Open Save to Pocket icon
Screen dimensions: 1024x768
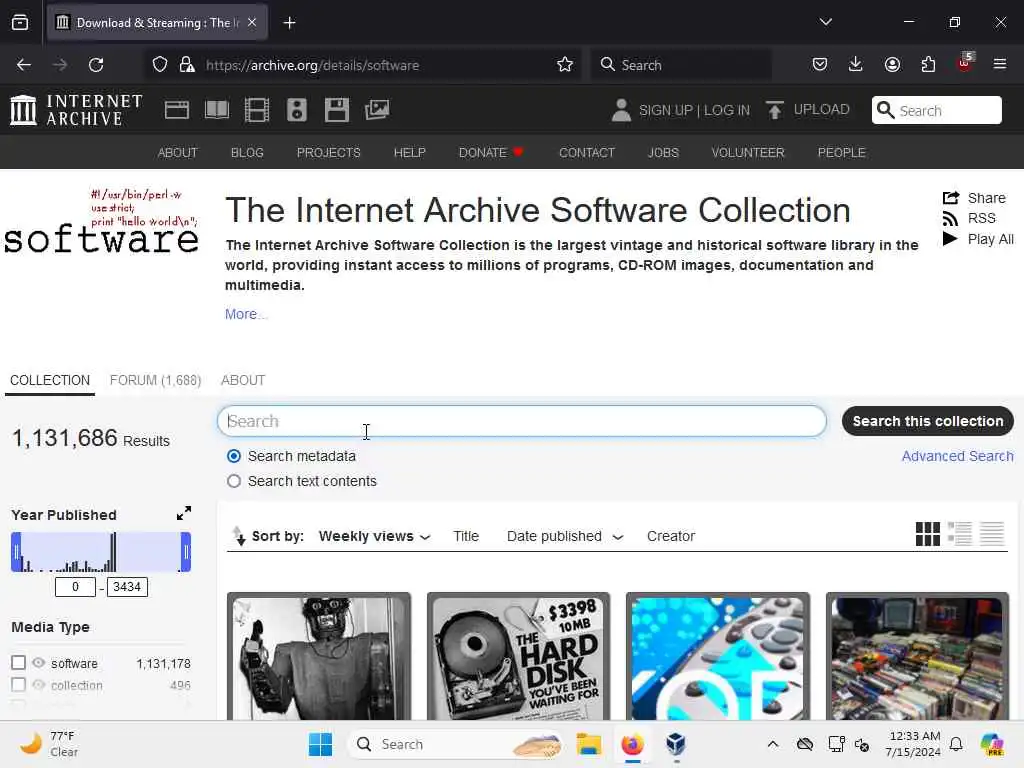(x=820, y=64)
